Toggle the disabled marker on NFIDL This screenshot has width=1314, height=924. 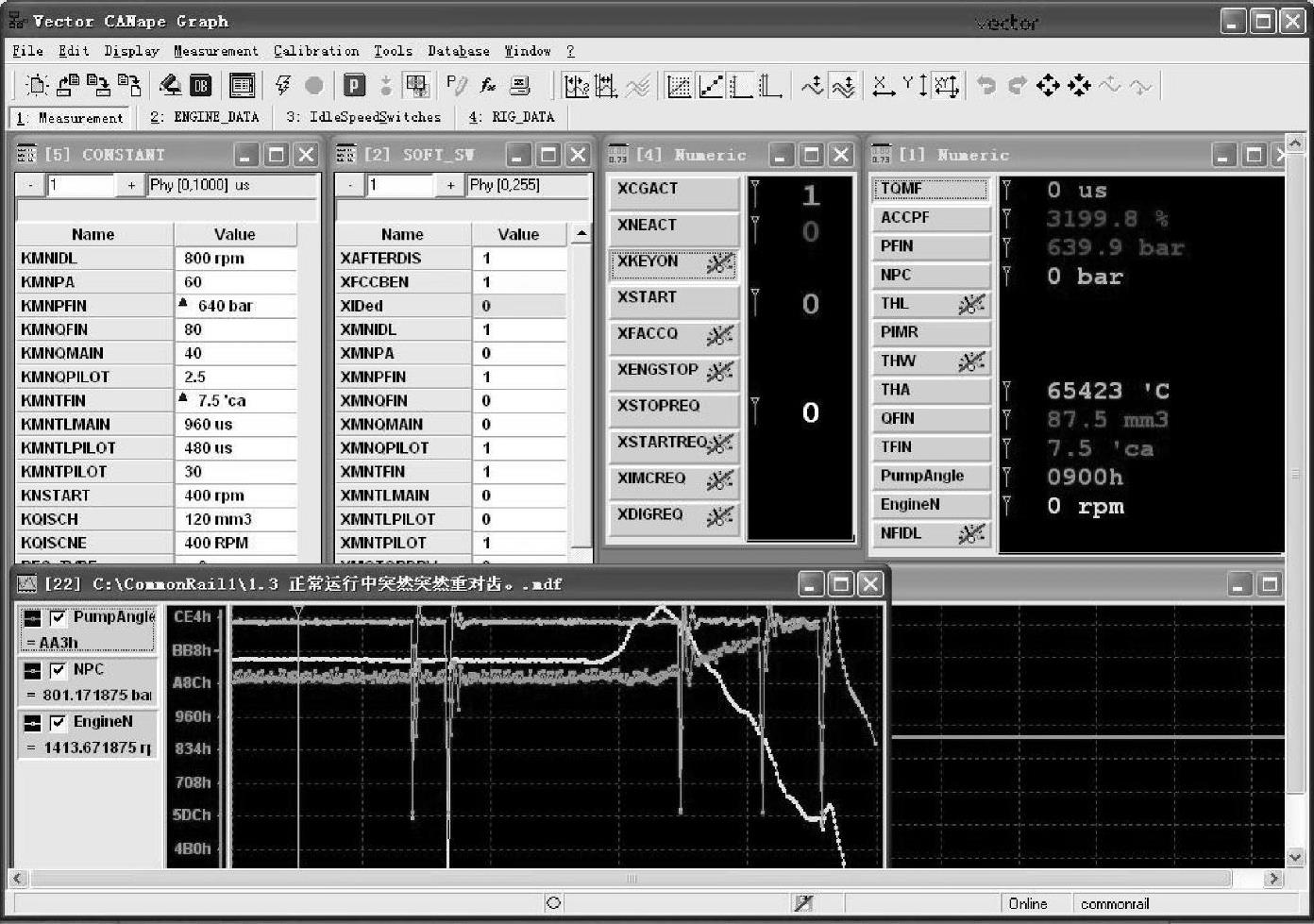[x=971, y=534]
